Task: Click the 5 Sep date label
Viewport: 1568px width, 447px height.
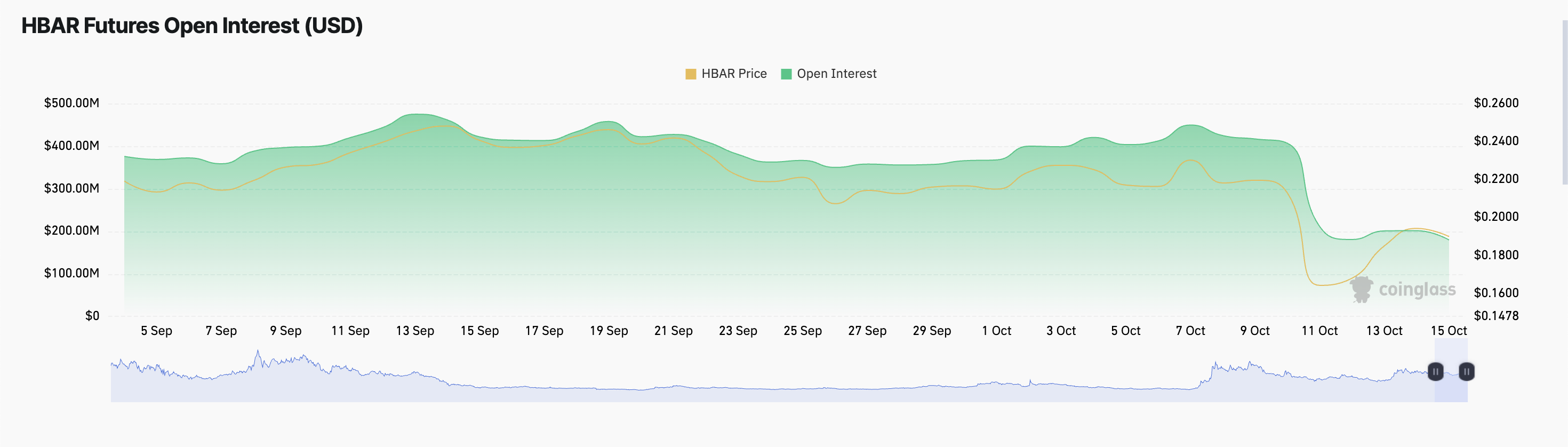Action: pos(156,331)
